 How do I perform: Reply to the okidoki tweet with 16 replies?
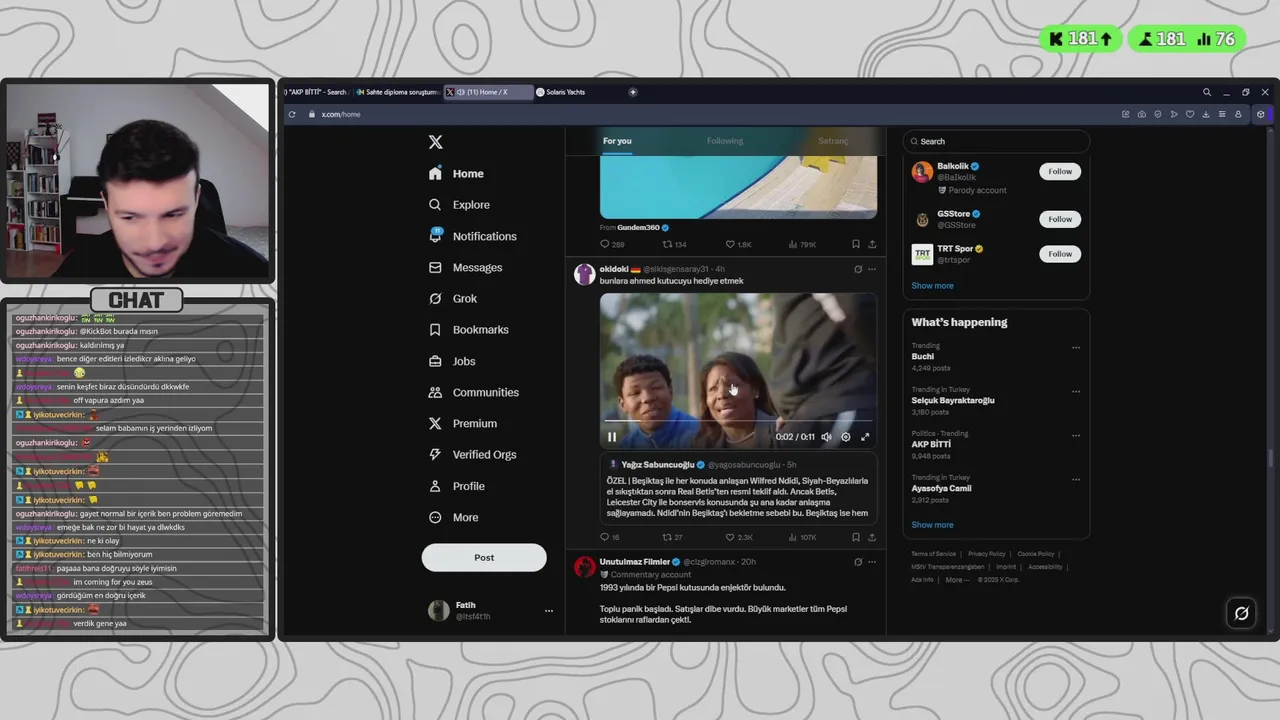click(610, 537)
